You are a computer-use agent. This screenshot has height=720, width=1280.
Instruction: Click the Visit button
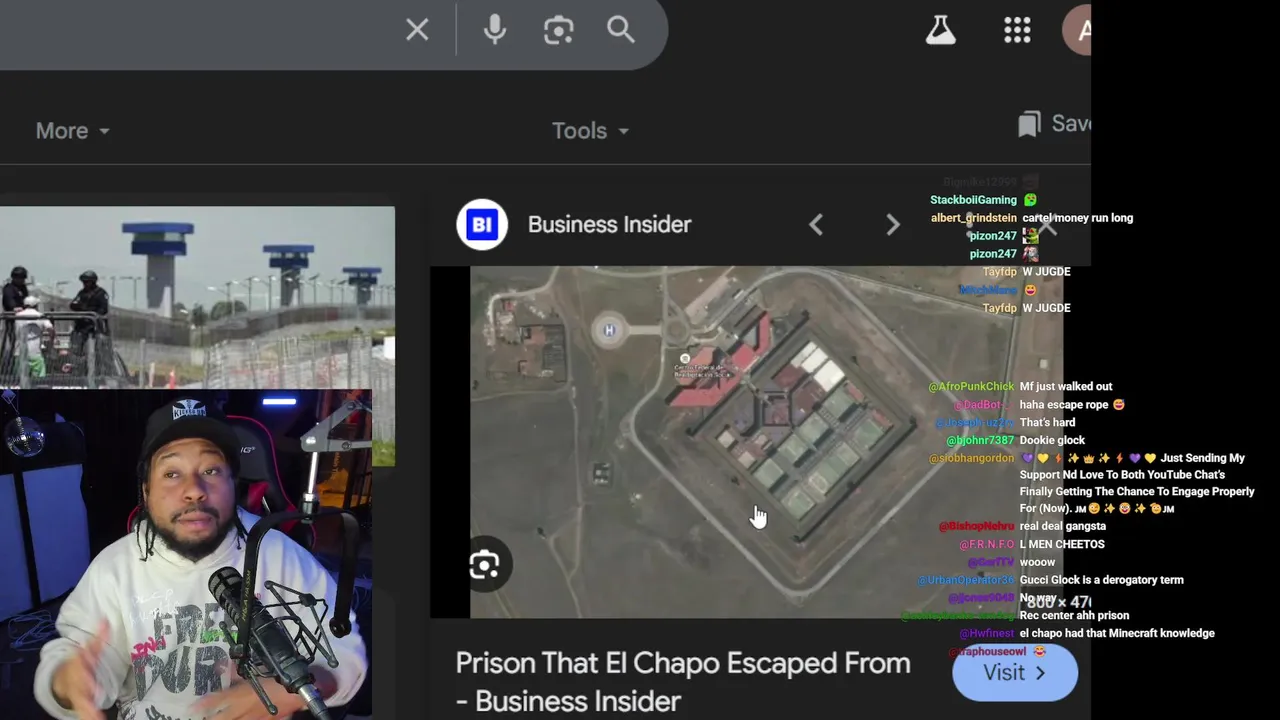pyautogui.click(x=1015, y=673)
